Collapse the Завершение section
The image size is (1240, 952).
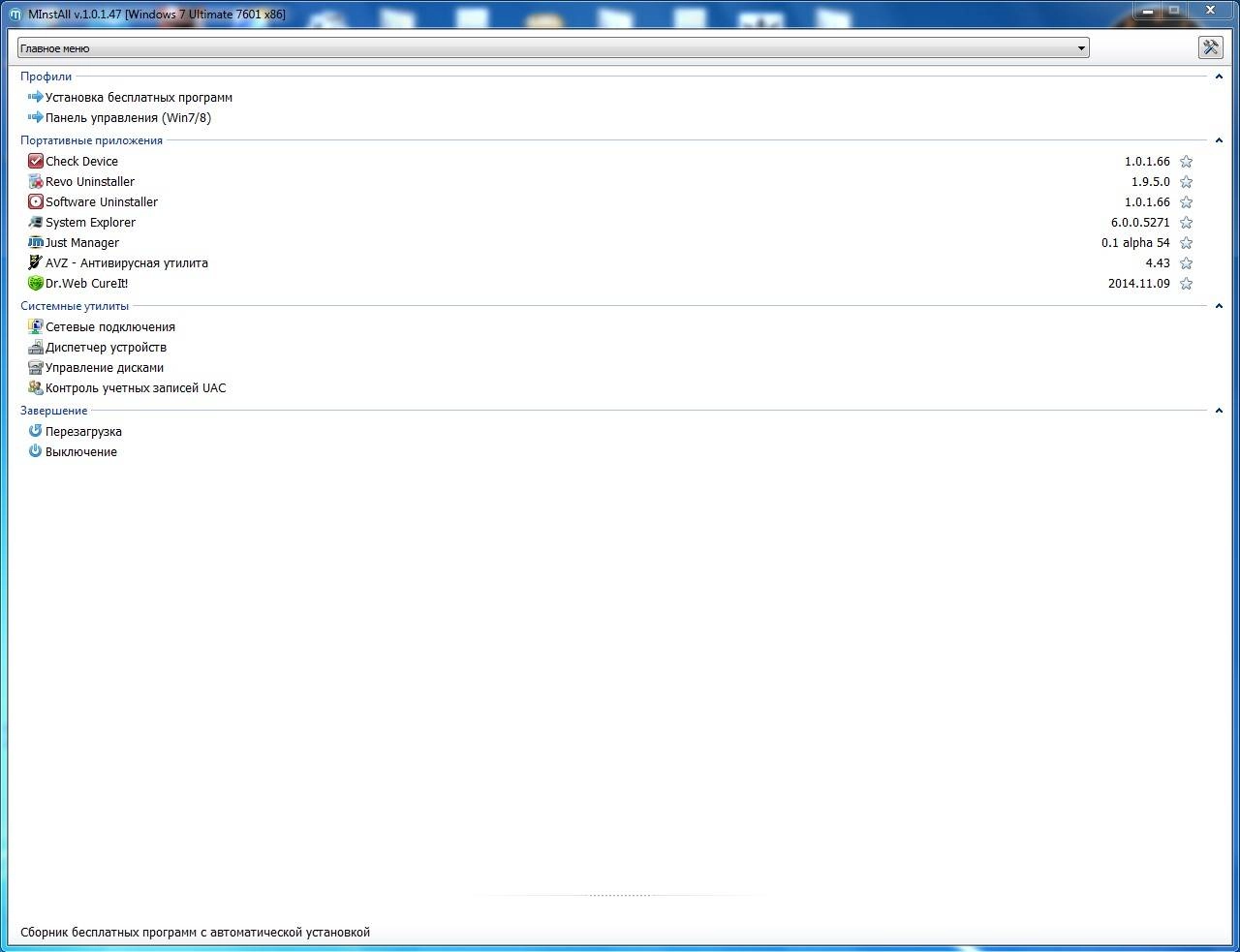point(1219,411)
